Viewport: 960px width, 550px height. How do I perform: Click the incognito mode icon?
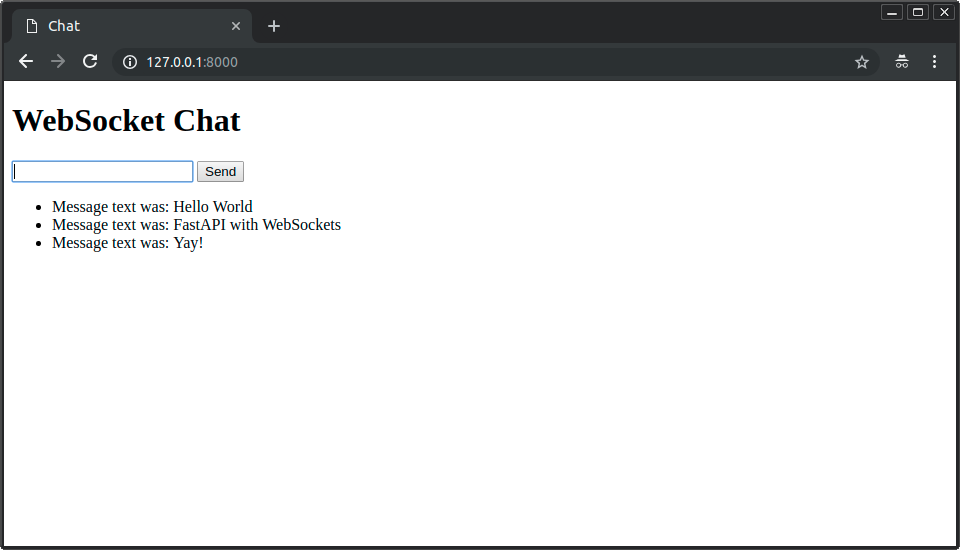[901, 62]
